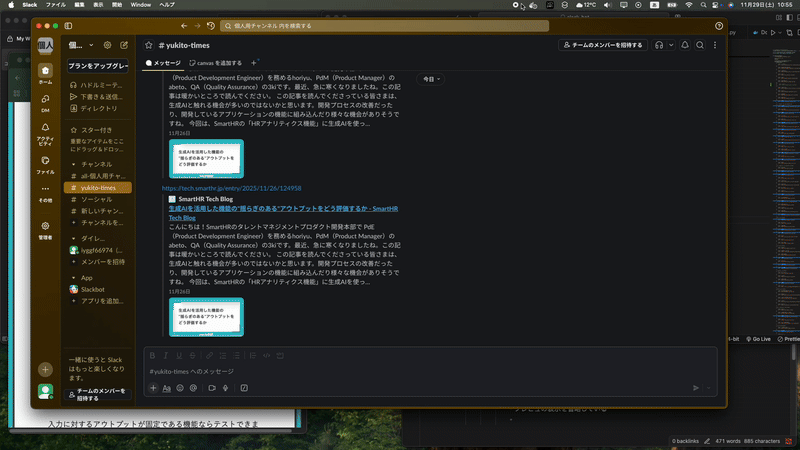Expand huddle options dropdown arrow
Viewport: 800px width, 450px height.
(x=670, y=45)
